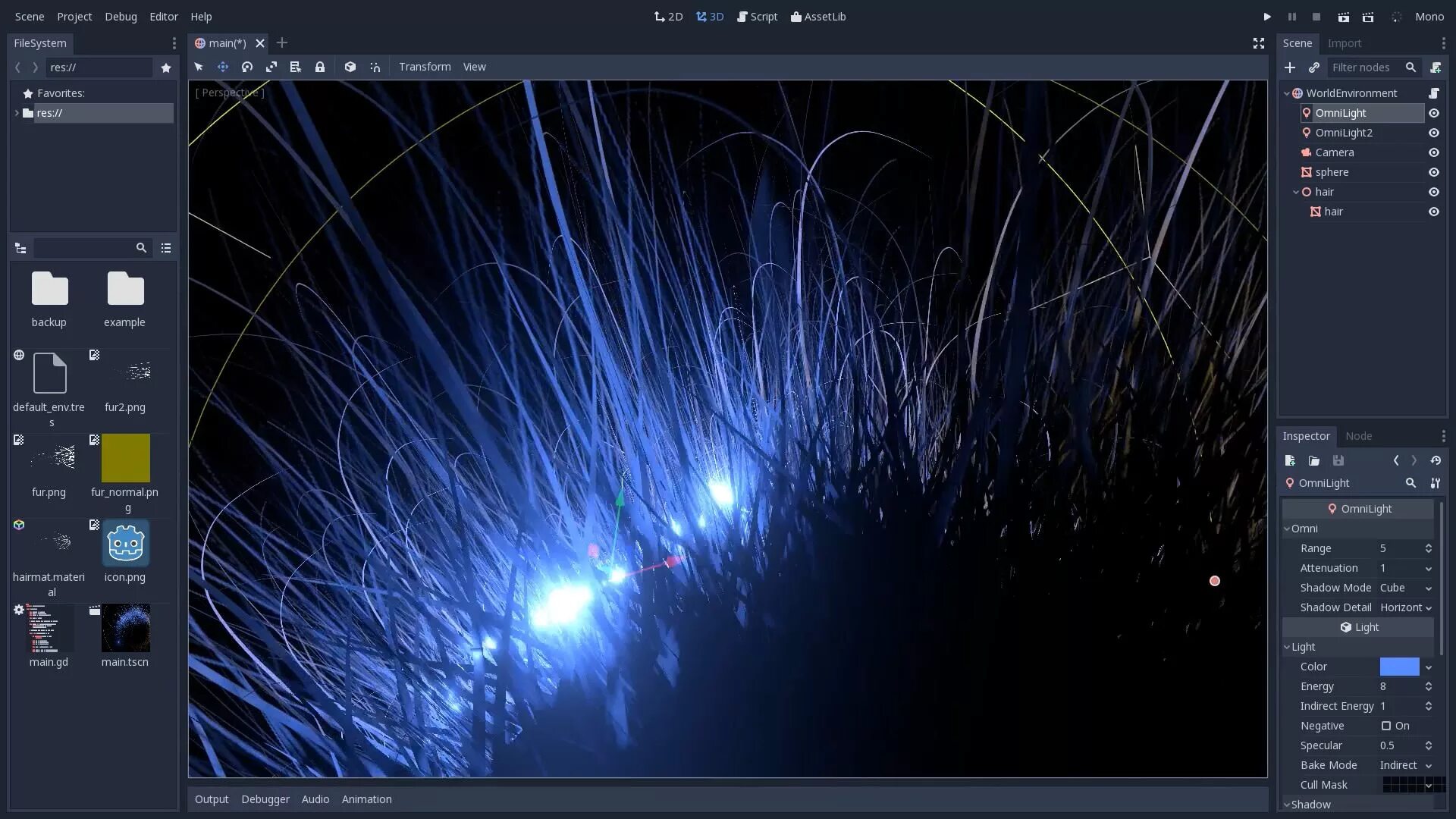Open the Transform menu button

(x=425, y=67)
